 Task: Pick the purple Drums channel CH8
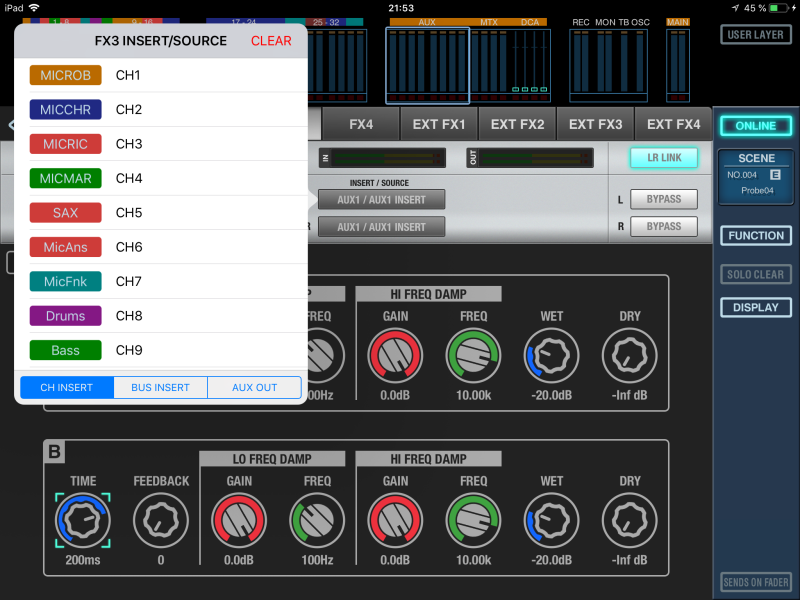pyautogui.click(x=66, y=316)
